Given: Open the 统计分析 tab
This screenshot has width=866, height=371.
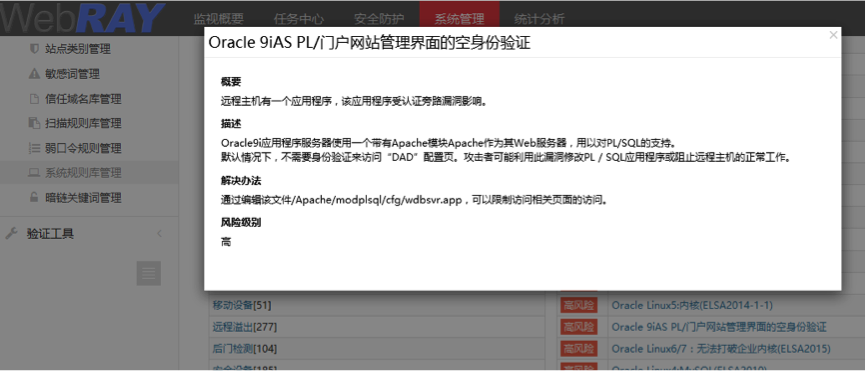Looking at the screenshot, I should (x=539, y=18).
